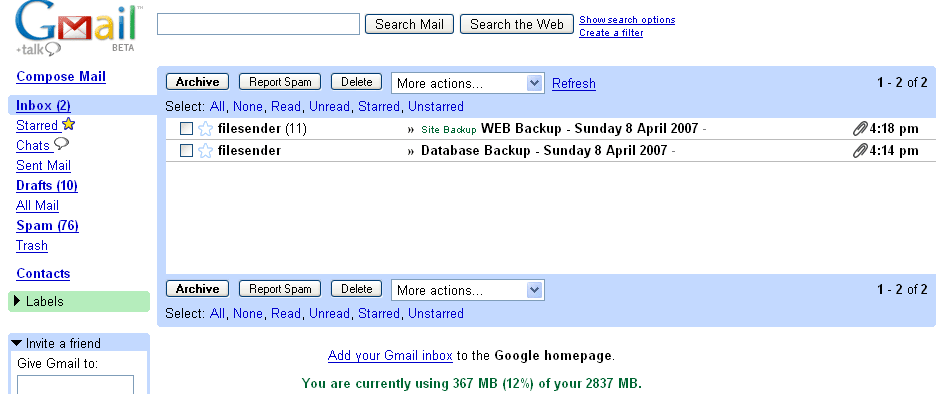Open Spam (76) folder
Viewport: 944px width, 394px height.
(x=48, y=226)
